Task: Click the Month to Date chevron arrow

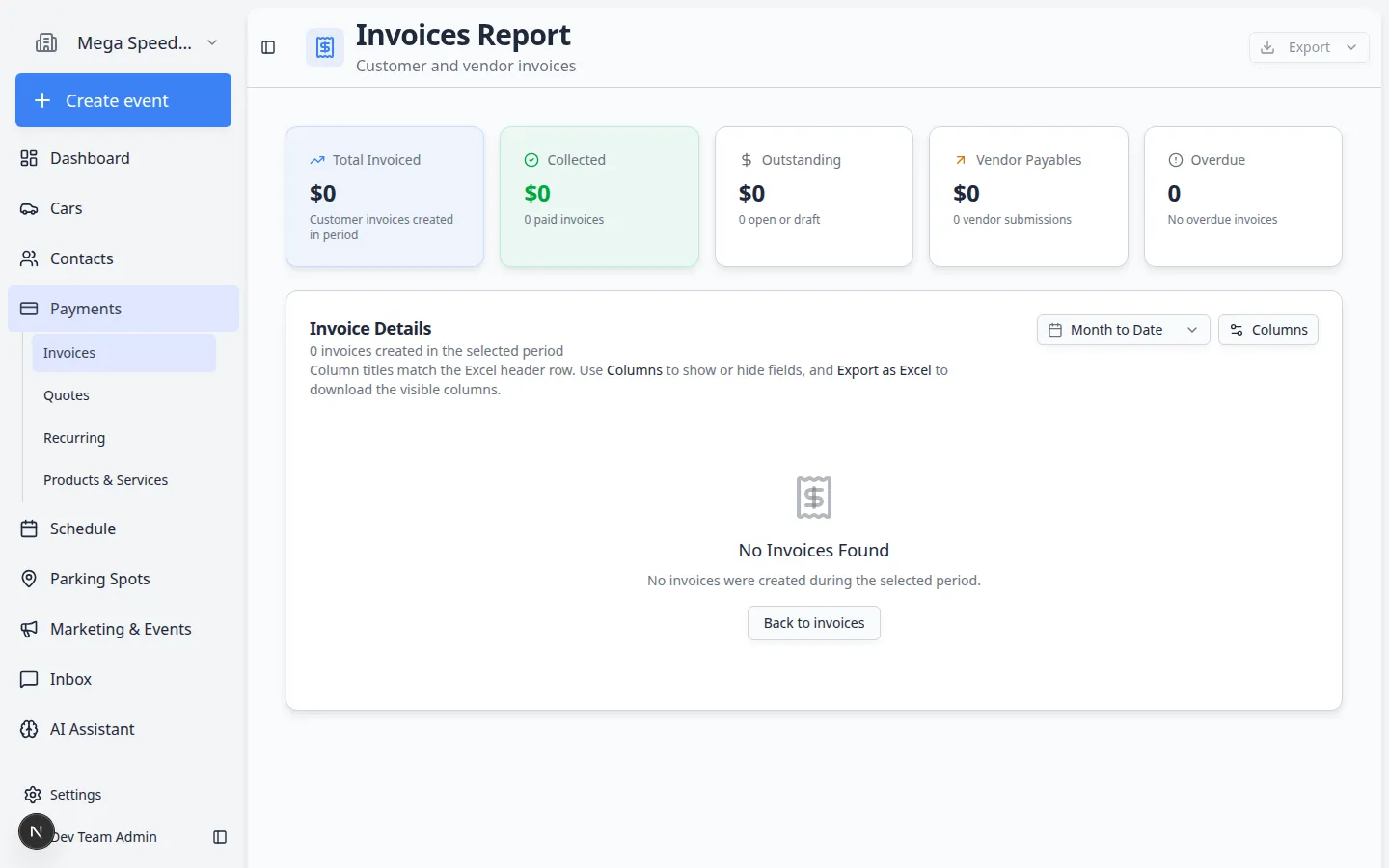Action: 1192,330
